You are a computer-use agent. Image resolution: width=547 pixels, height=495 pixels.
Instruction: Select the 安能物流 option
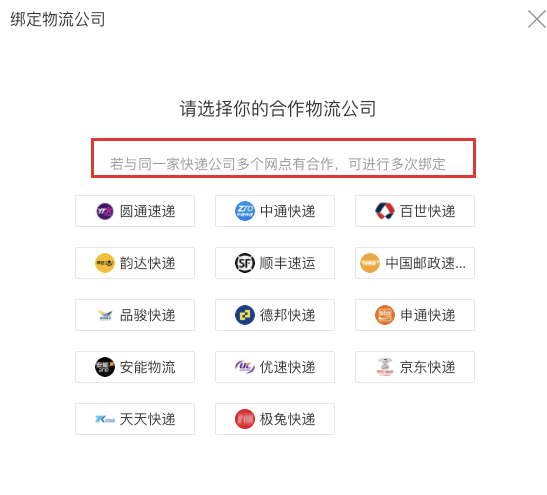pyautogui.click(x=135, y=367)
